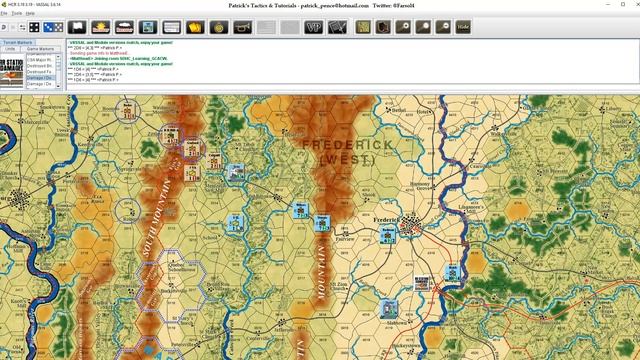Open the Help menu
This screenshot has height=360, width=640.
point(30,13)
